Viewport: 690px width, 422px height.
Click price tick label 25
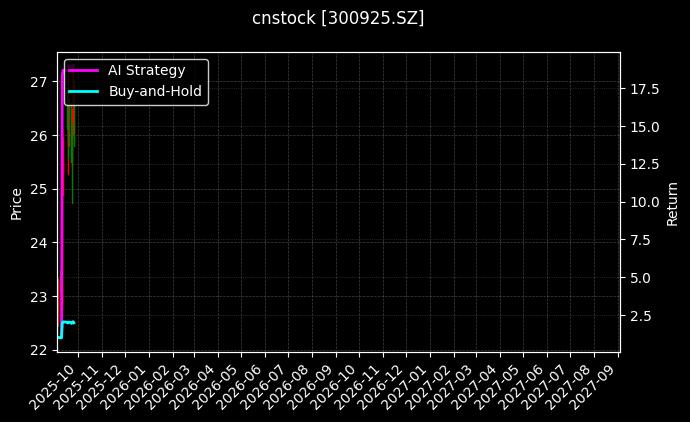tap(38, 190)
